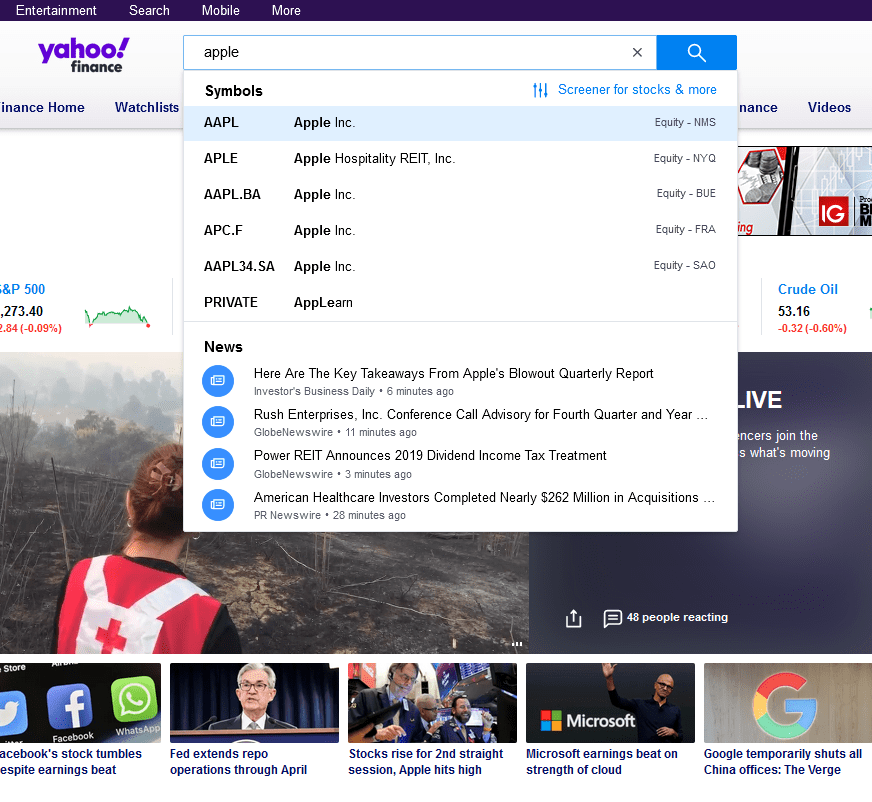Click the speech bubble for 48 people reacting

(613, 618)
